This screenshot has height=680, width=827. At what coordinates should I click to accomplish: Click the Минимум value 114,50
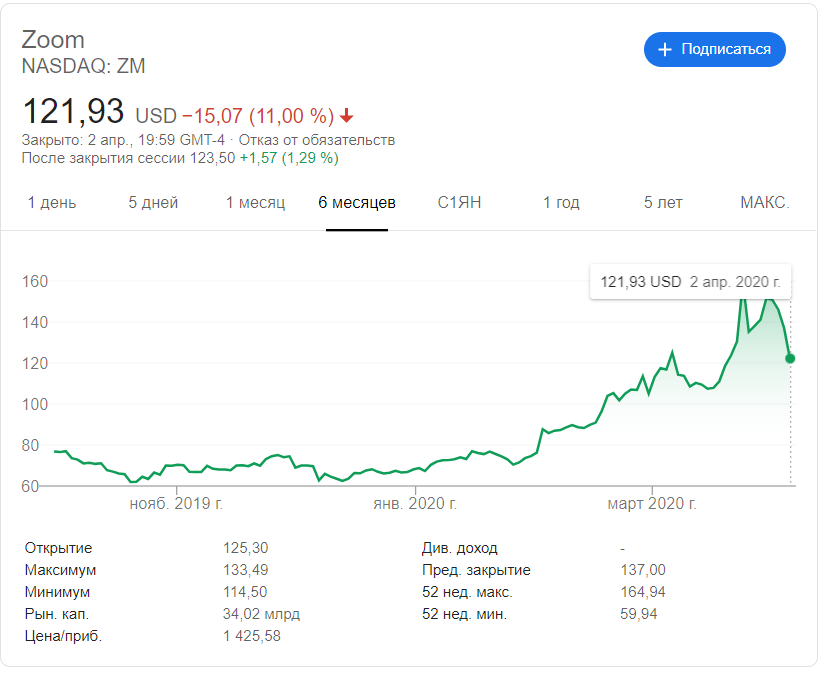click(245, 592)
